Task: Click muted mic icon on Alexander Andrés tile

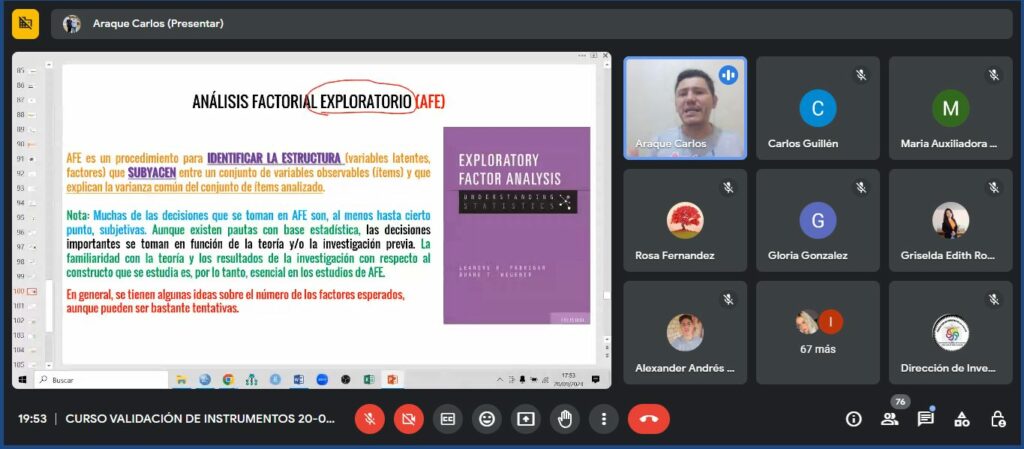Action: pos(728,300)
